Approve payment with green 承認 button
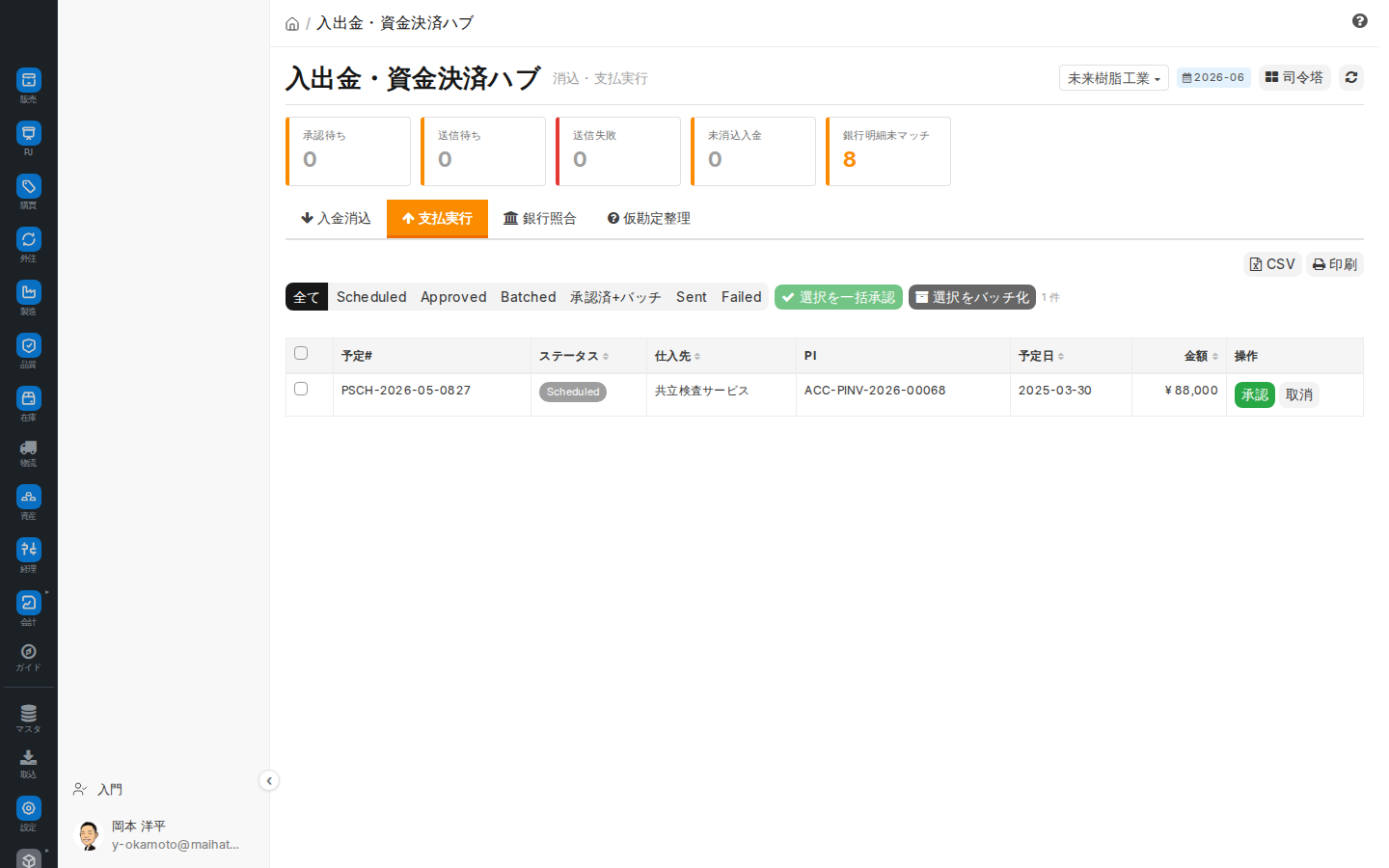This screenshot has height=868, width=1389. [x=1255, y=394]
